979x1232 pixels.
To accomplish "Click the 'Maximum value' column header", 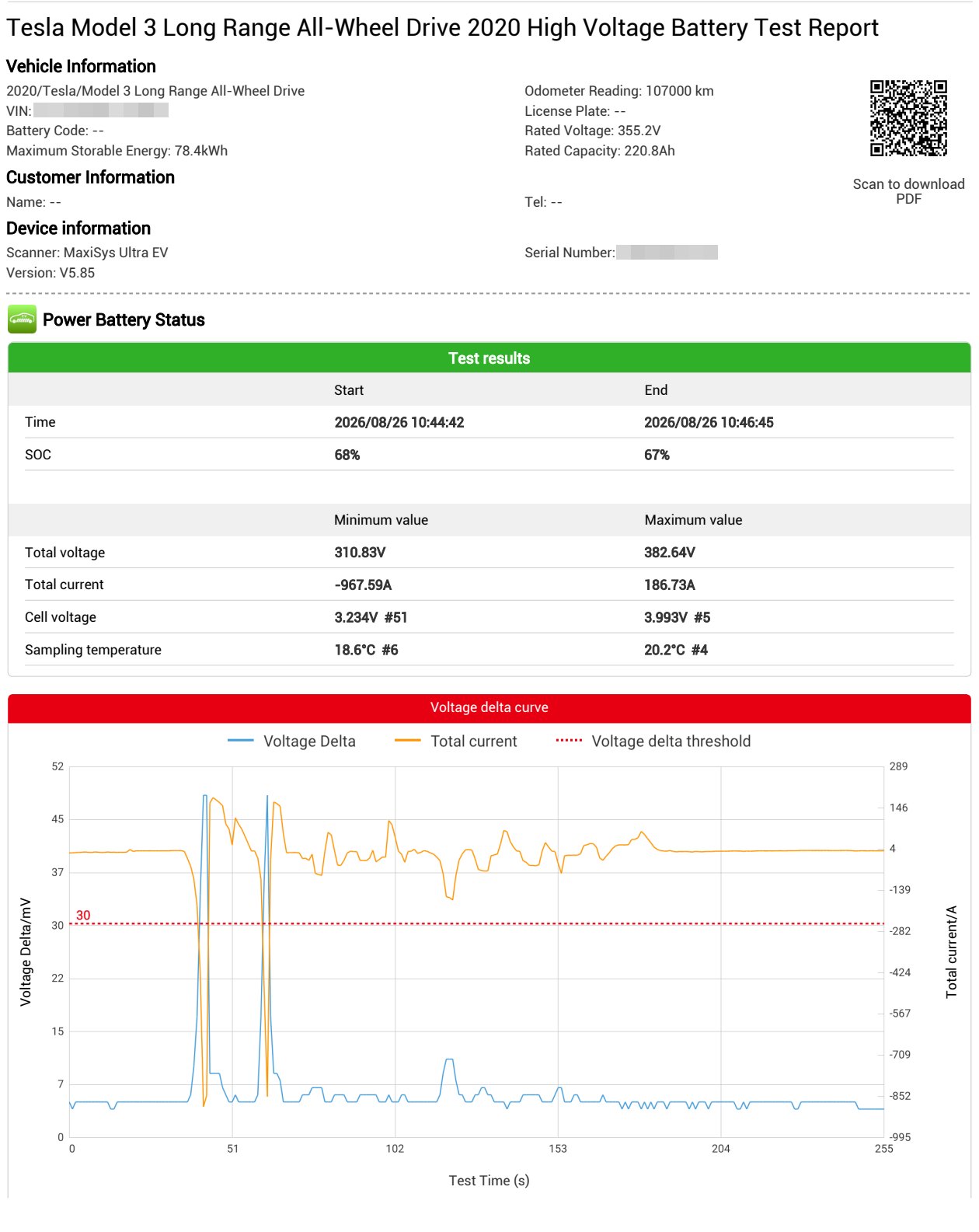I will click(x=693, y=520).
